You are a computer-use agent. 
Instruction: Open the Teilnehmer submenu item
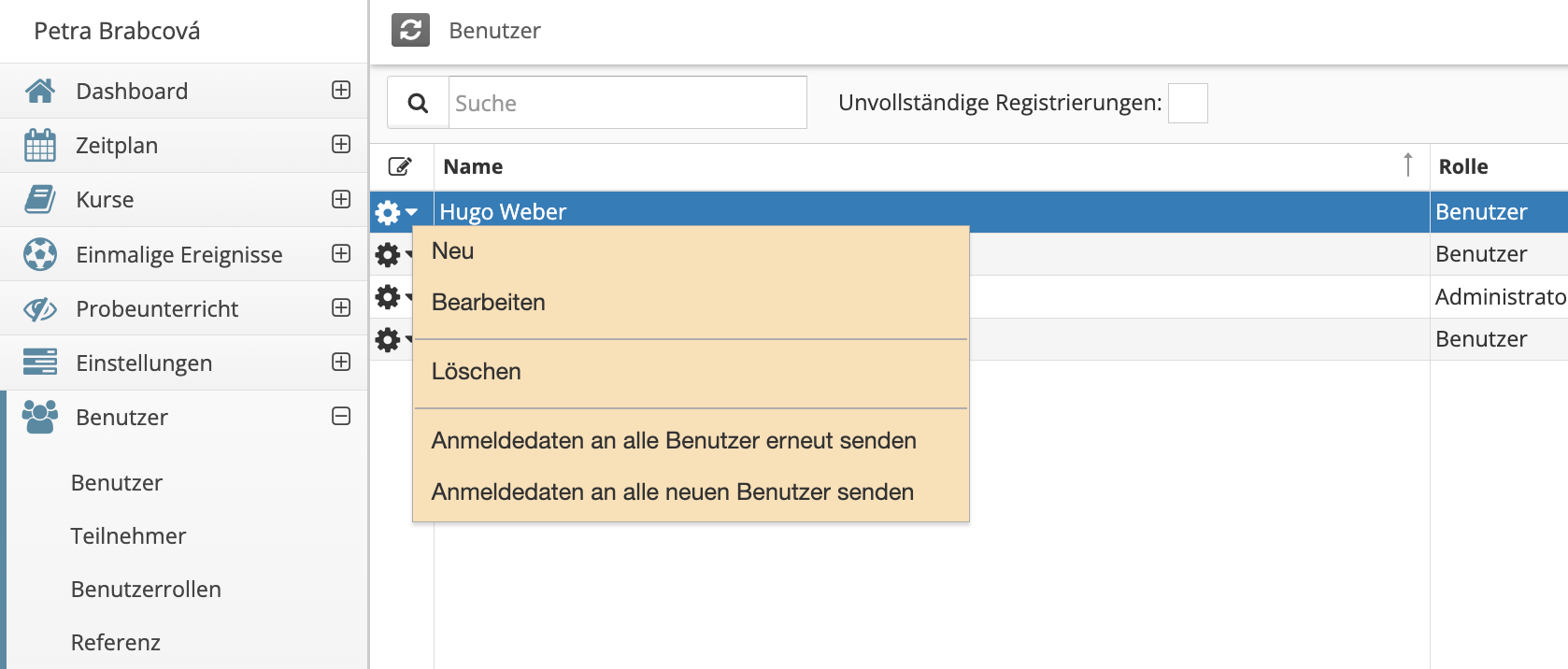click(x=128, y=536)
